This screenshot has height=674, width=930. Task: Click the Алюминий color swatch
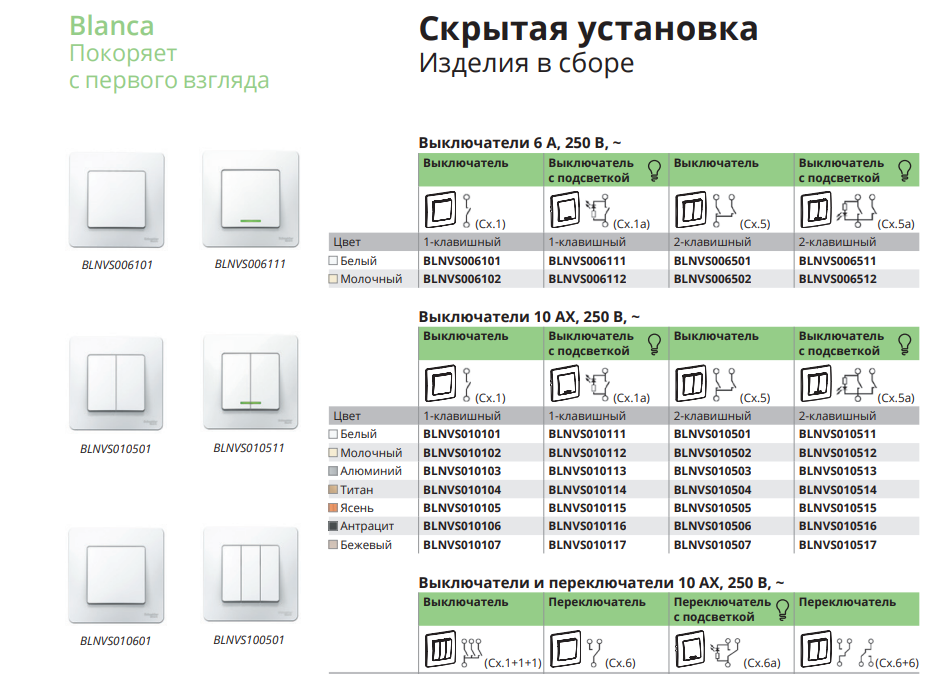click(333, 471)
